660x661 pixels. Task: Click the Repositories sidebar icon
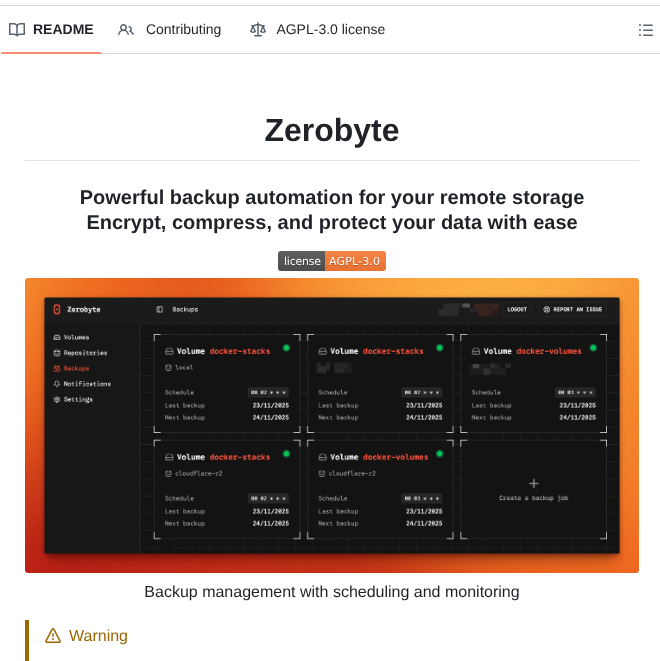click(57, 353)
